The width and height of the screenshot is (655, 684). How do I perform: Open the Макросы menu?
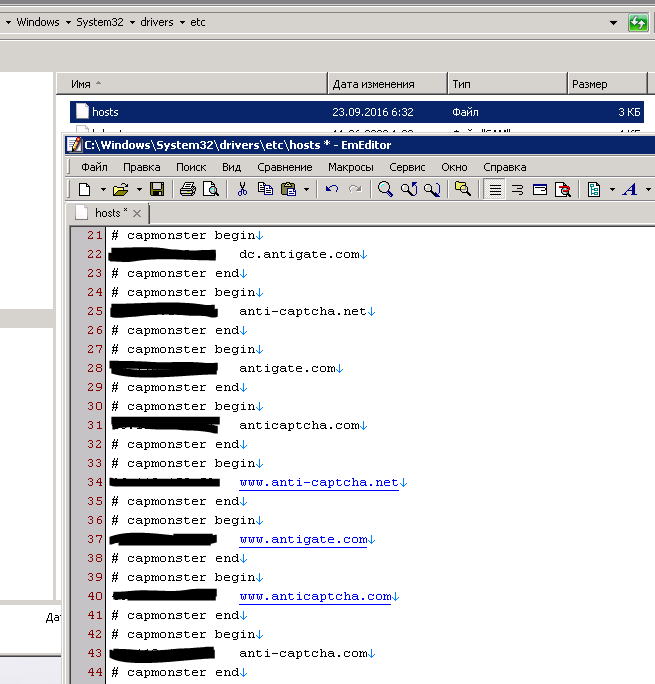pos(351,167)
